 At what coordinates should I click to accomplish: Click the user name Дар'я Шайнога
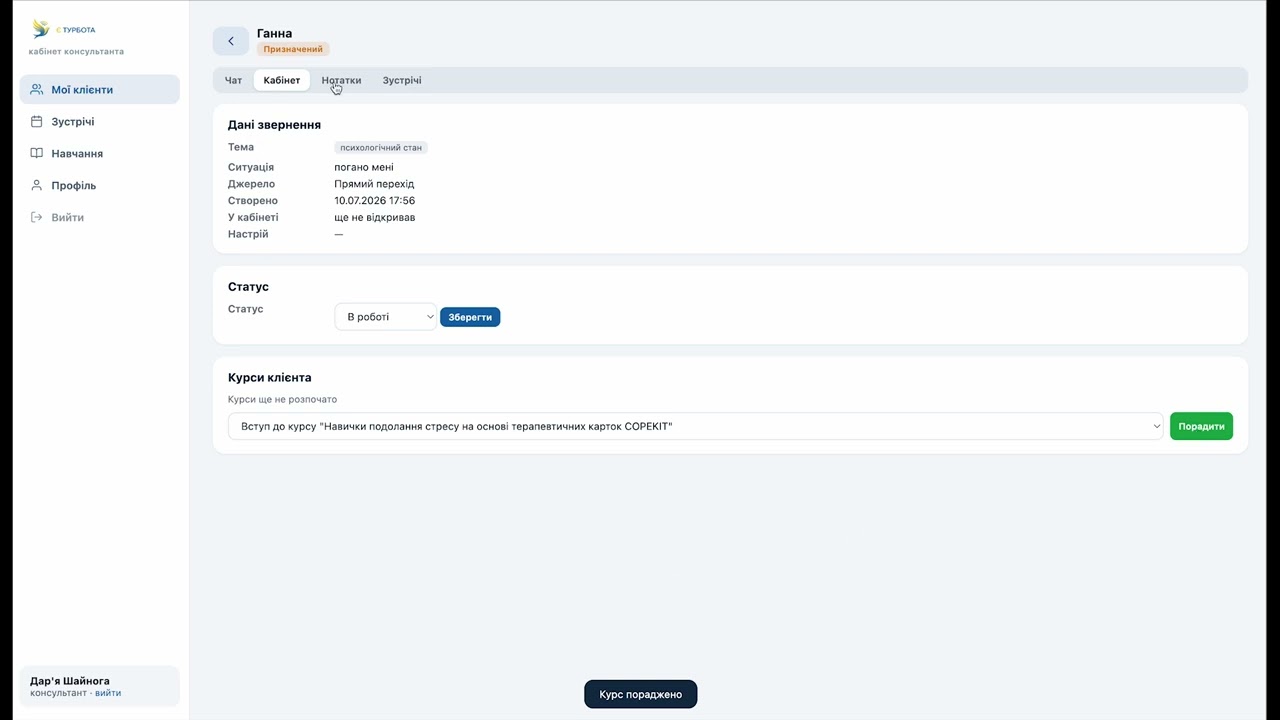click(x=70, y=681)
